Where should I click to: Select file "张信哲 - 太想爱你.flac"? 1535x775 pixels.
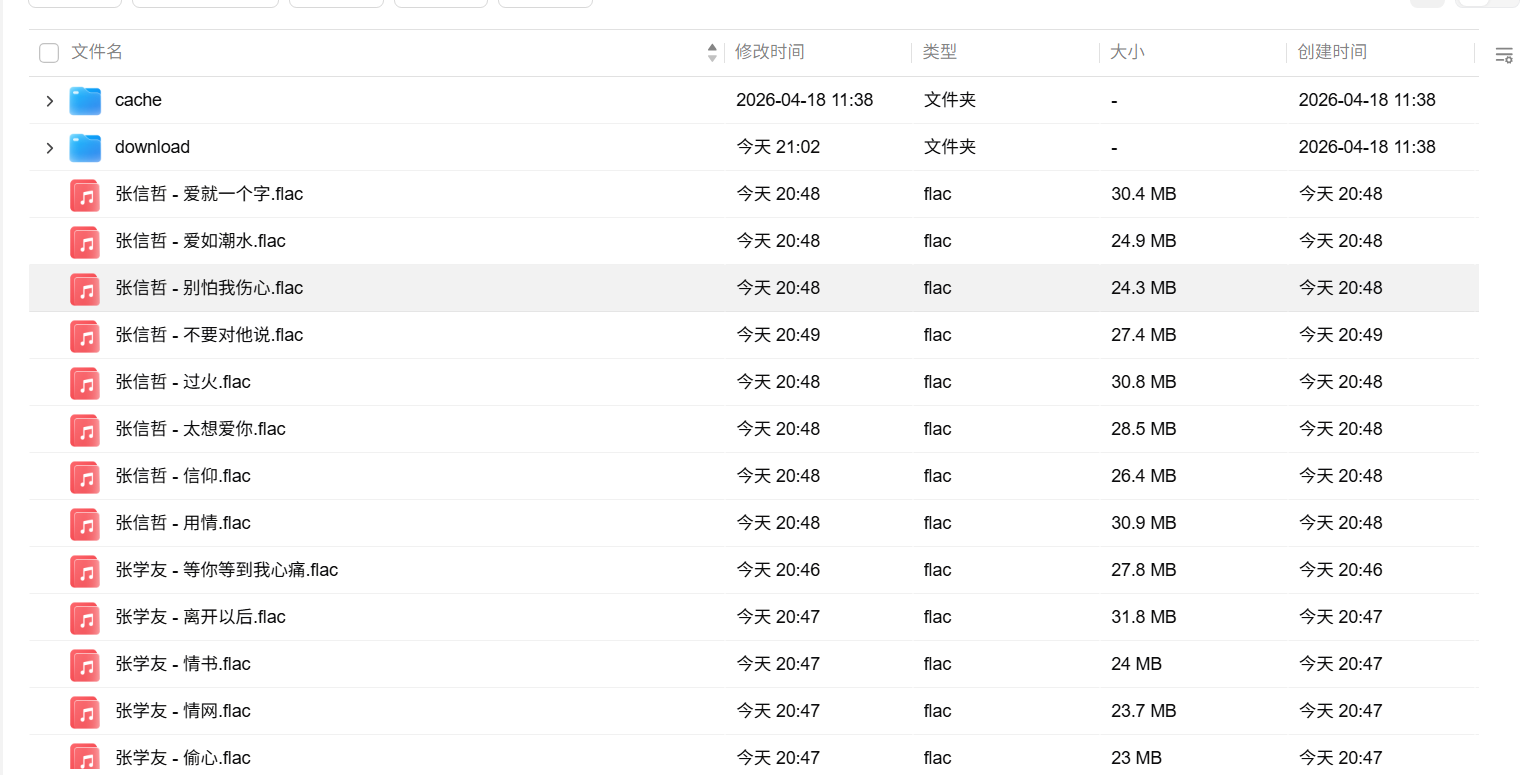[x=201, y=429]
